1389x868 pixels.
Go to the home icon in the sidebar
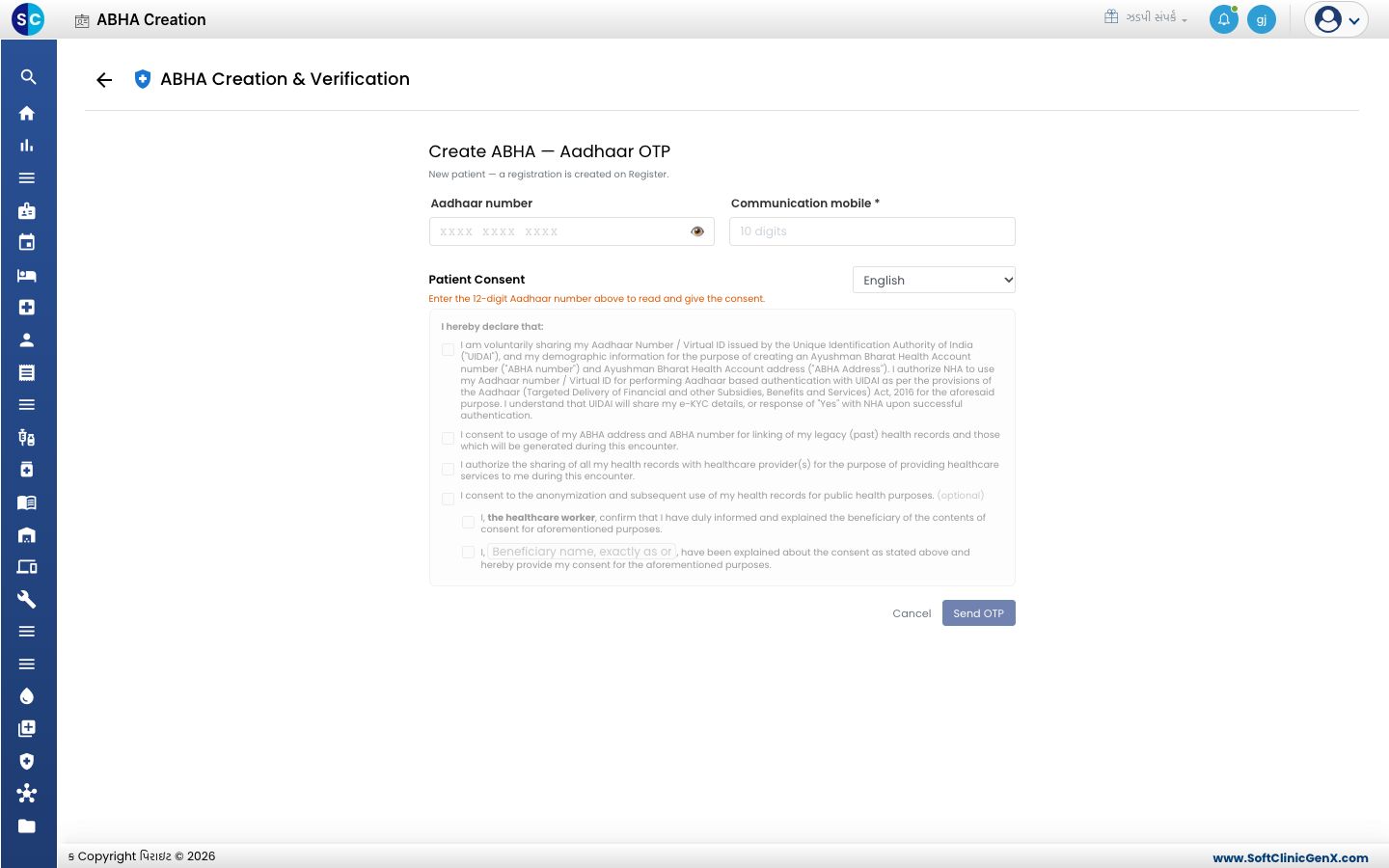tap(27, 113)
